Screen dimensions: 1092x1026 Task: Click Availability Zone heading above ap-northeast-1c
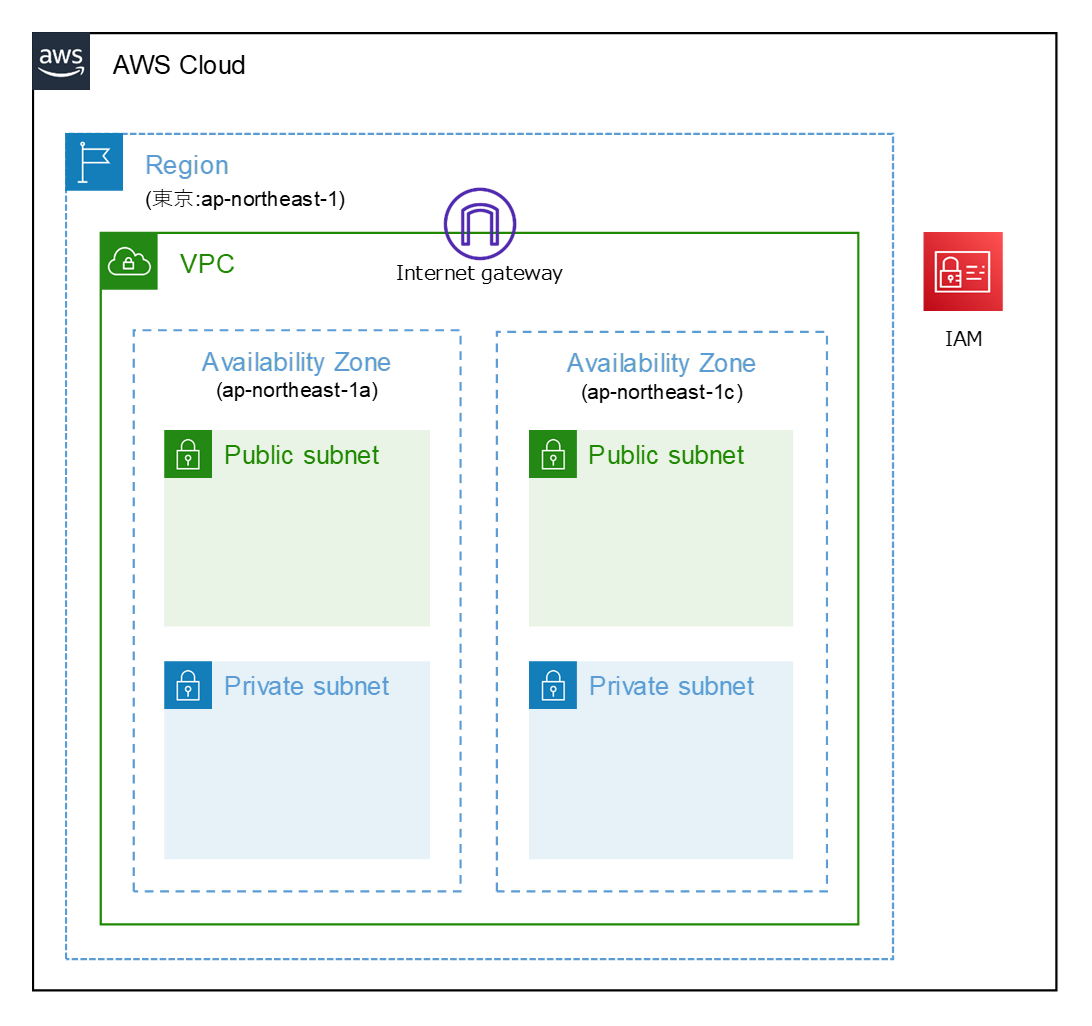click(x=661, y=363)
